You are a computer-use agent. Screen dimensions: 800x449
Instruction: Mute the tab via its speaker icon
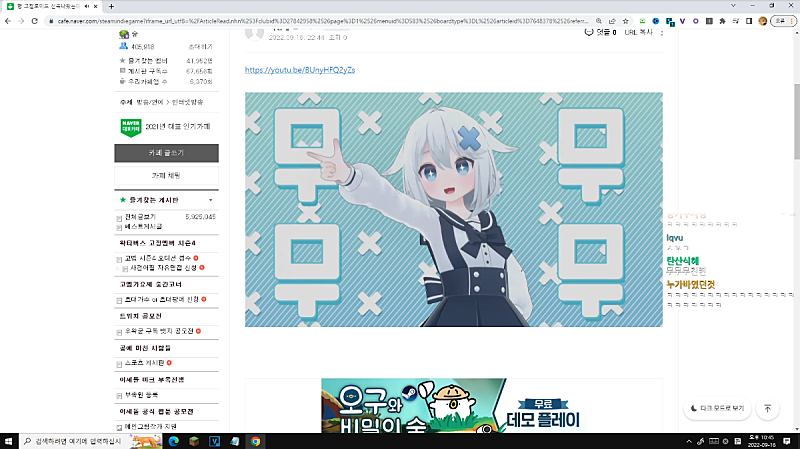87,6
